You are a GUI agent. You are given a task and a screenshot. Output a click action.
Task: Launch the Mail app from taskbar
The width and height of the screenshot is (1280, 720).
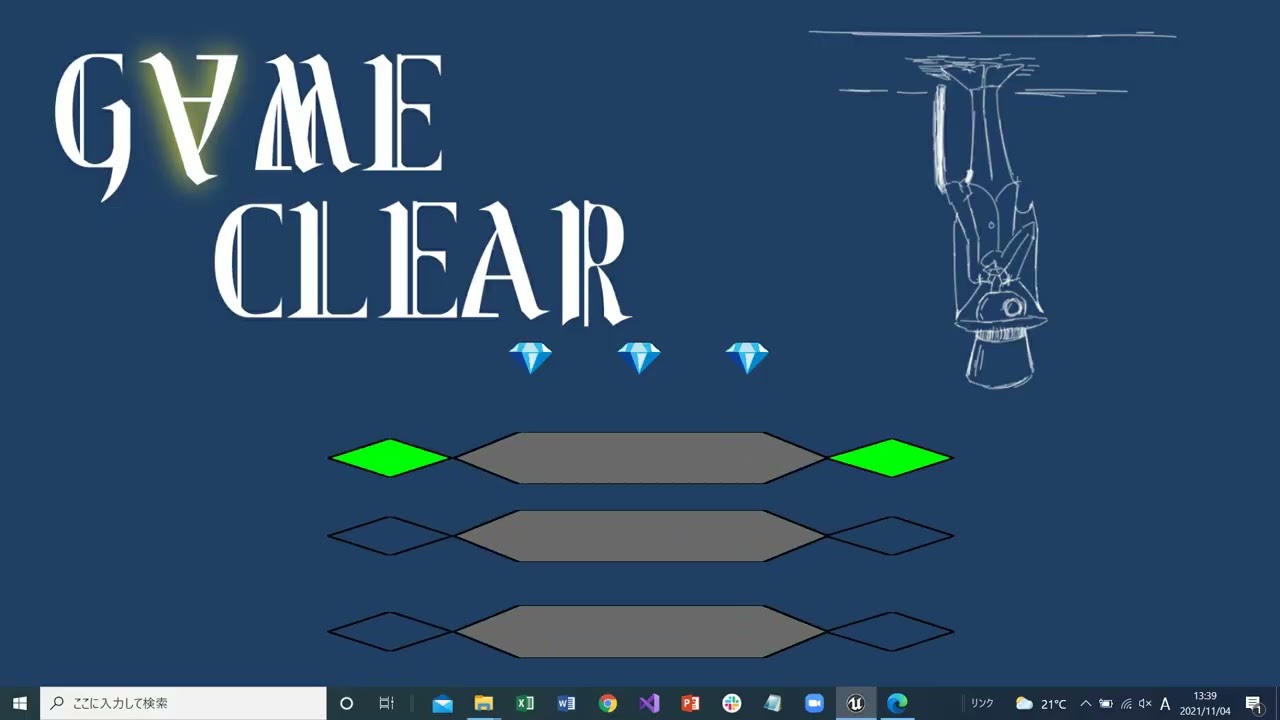point(442,703)
